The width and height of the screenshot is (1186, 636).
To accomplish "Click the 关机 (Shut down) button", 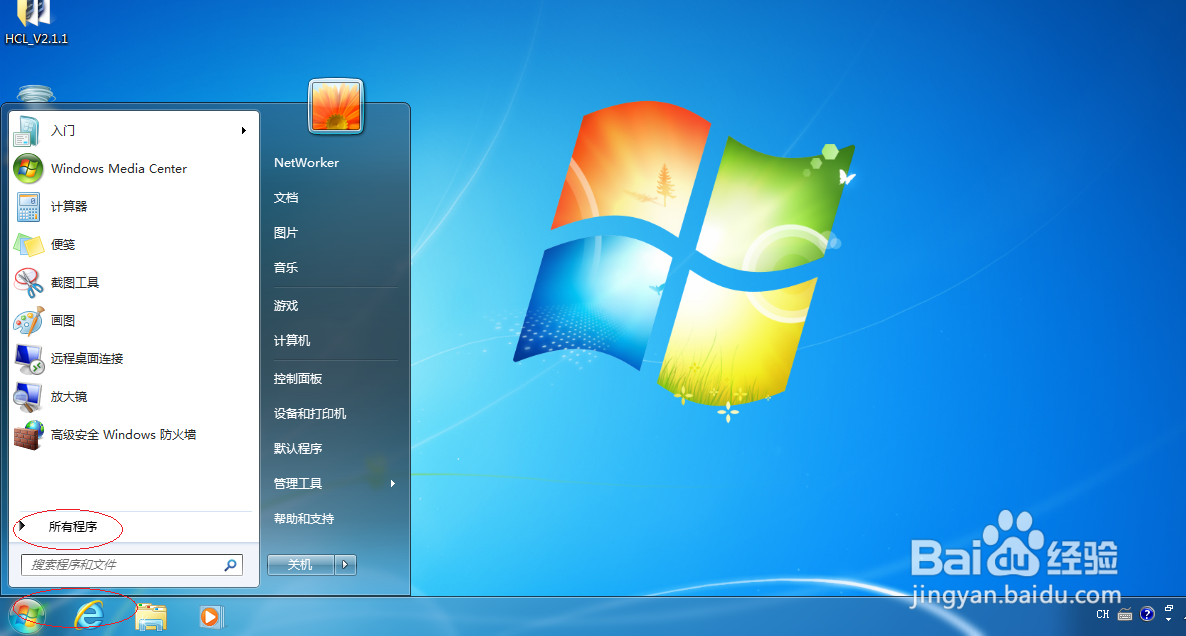I will (x=300, y=565).
